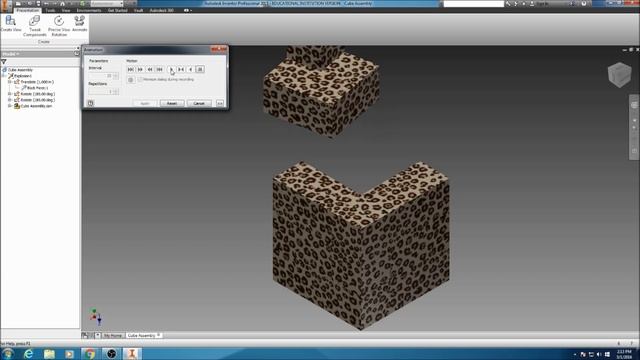
Task: Click the clock in the system tray
Action: [624, 354]
